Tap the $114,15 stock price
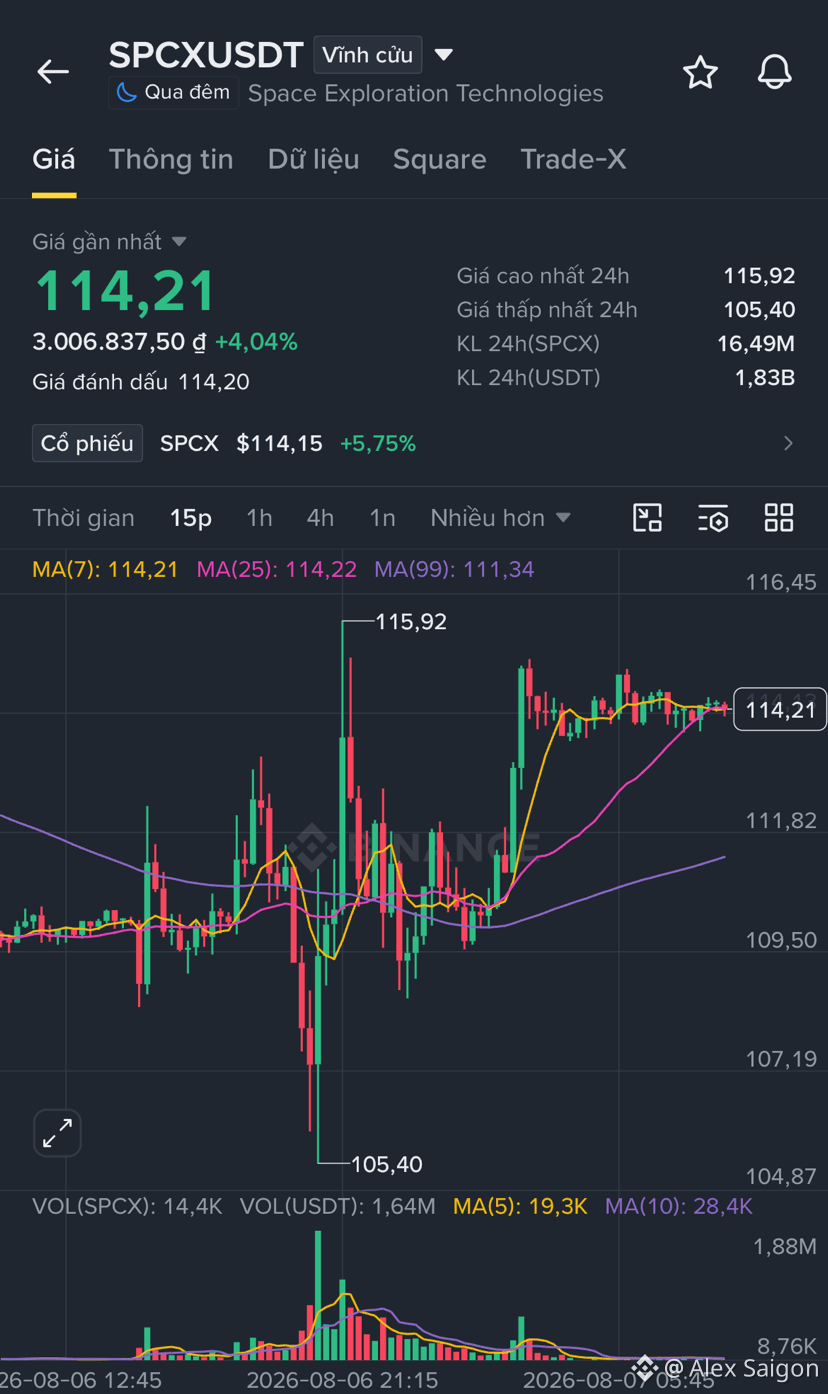Screen dimensions: 828x1394 (279, 443)
